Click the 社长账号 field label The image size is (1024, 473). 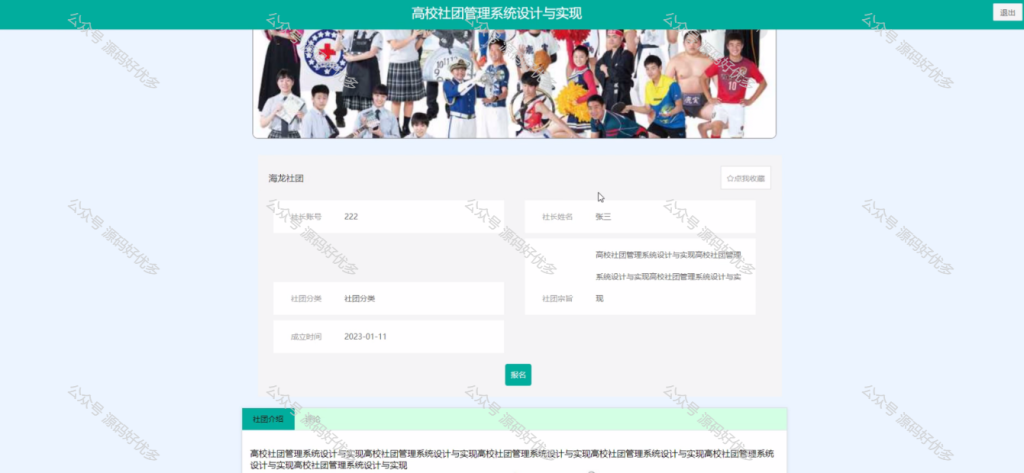click(x=306, y=217)
